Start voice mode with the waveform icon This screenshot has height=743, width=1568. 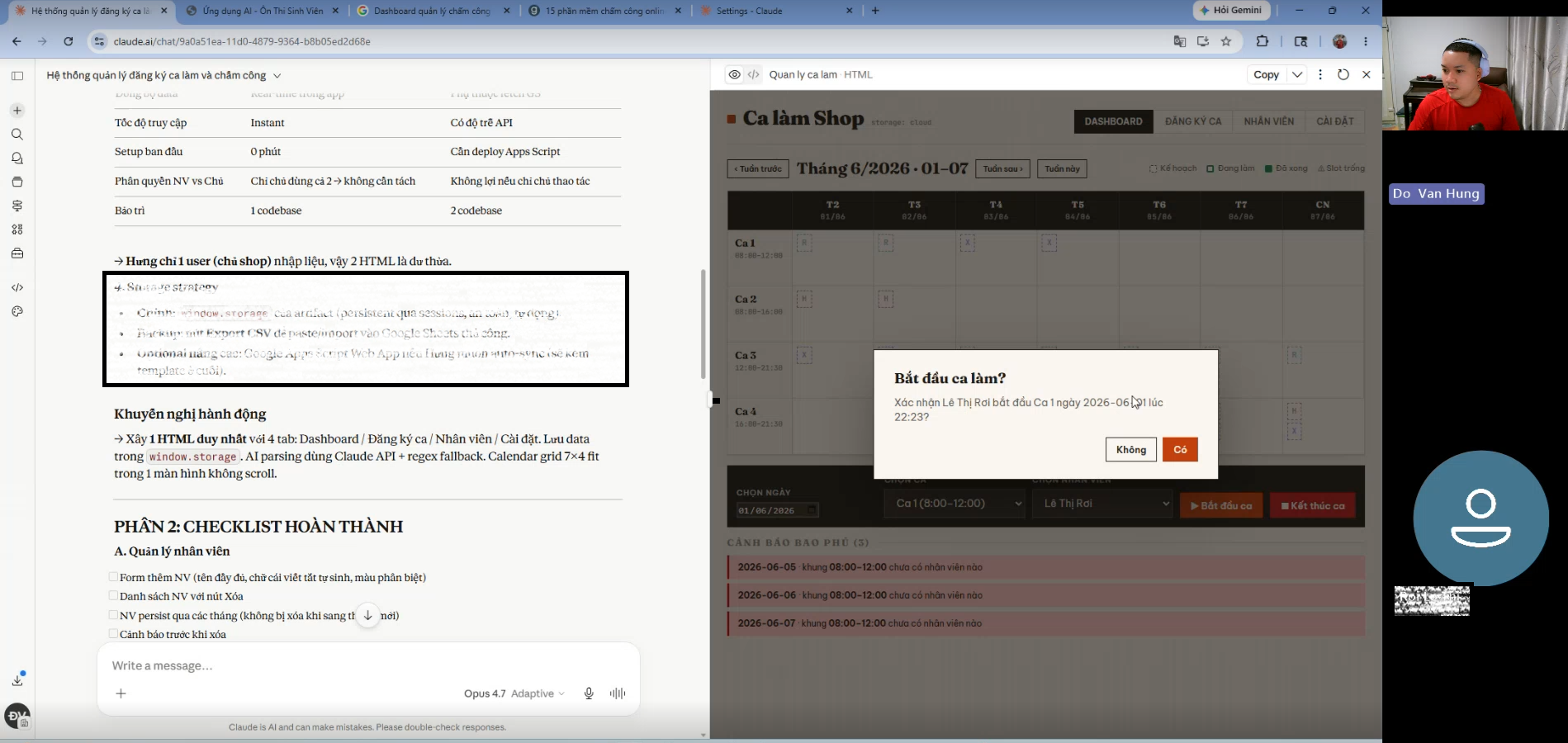click(x=618, y=693)
